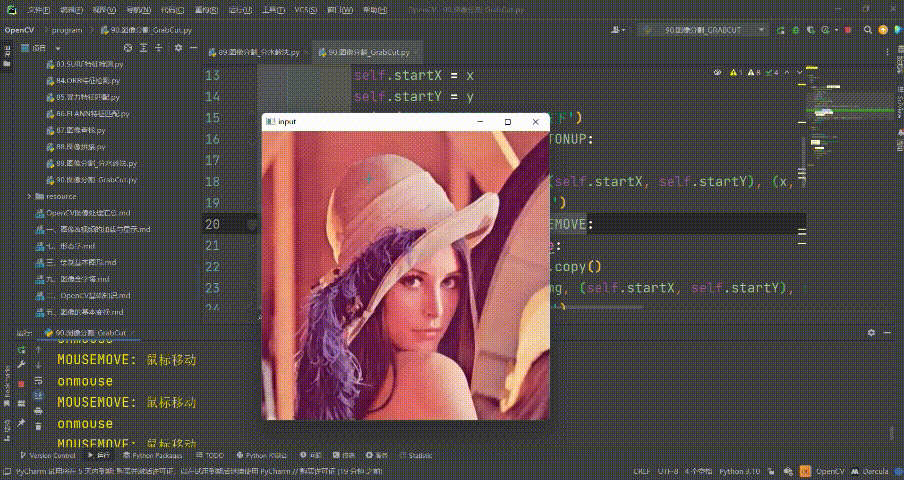Click the Debug bug icon in top toolbar

coord(796,30)
